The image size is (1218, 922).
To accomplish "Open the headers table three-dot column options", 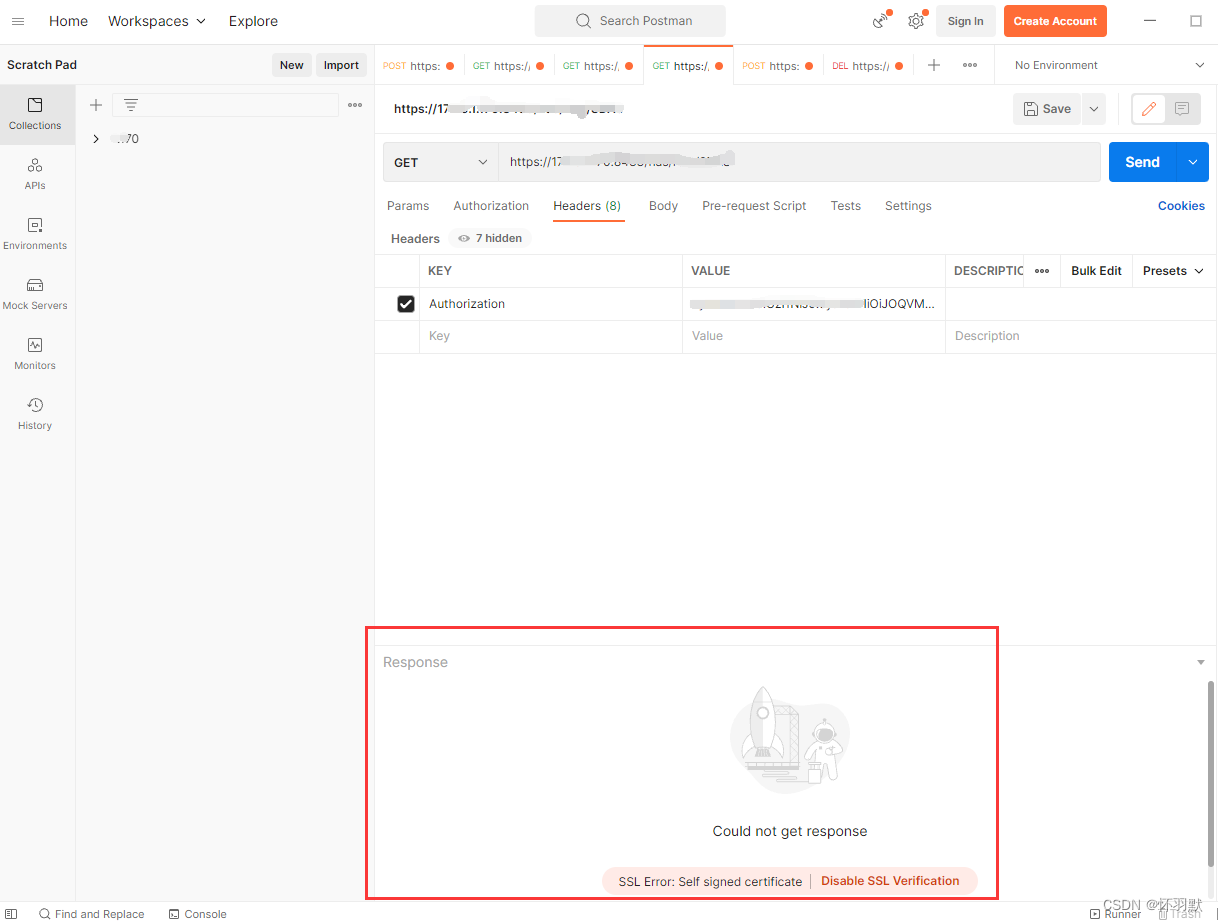I will point(1042,271).
